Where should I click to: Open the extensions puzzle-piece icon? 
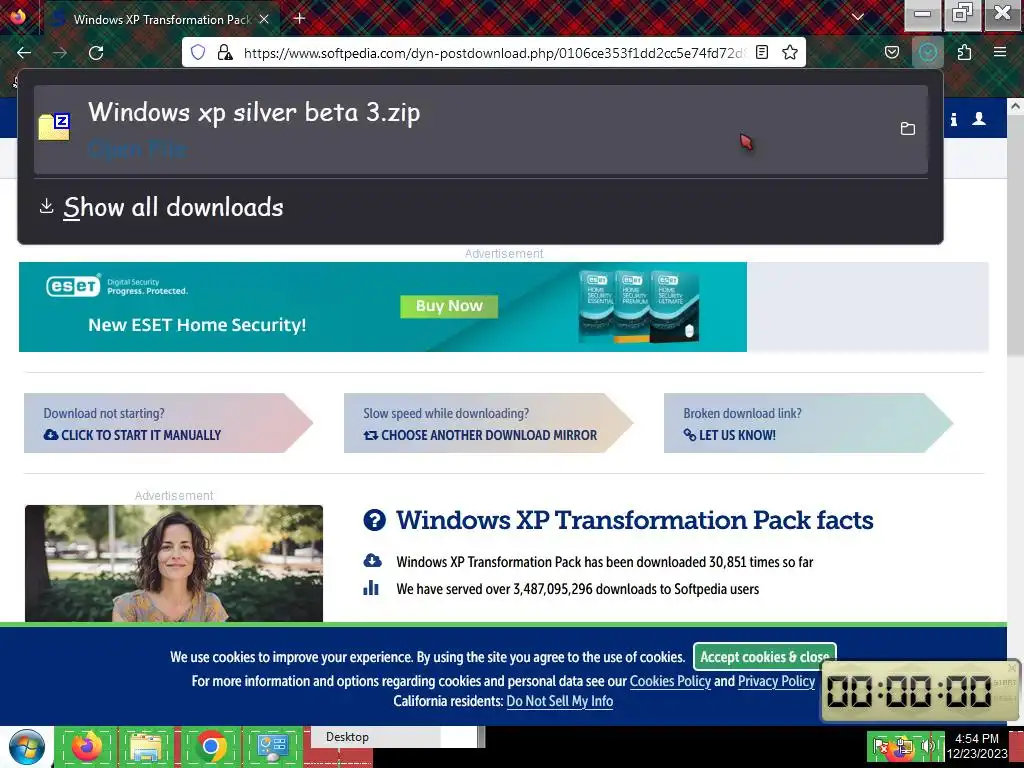[x=965, y=52]
